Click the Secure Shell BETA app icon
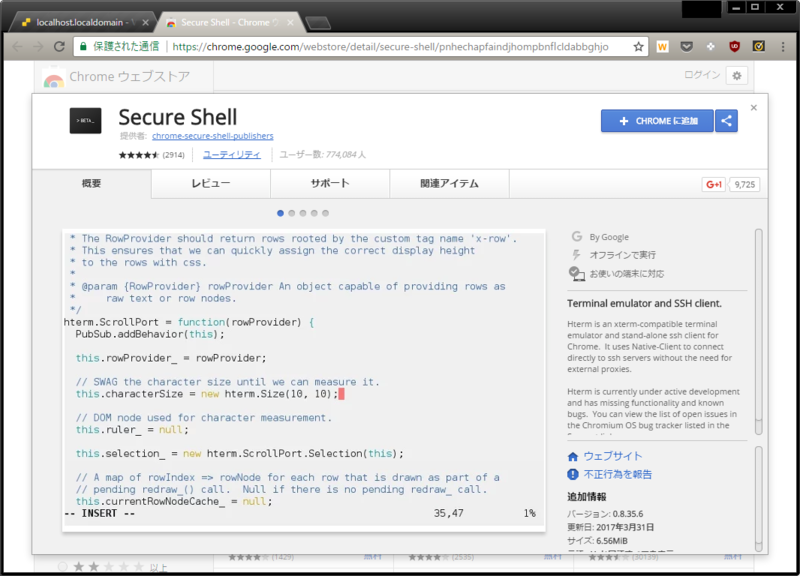The image size is (800, 576). click(x=85, y=121)
